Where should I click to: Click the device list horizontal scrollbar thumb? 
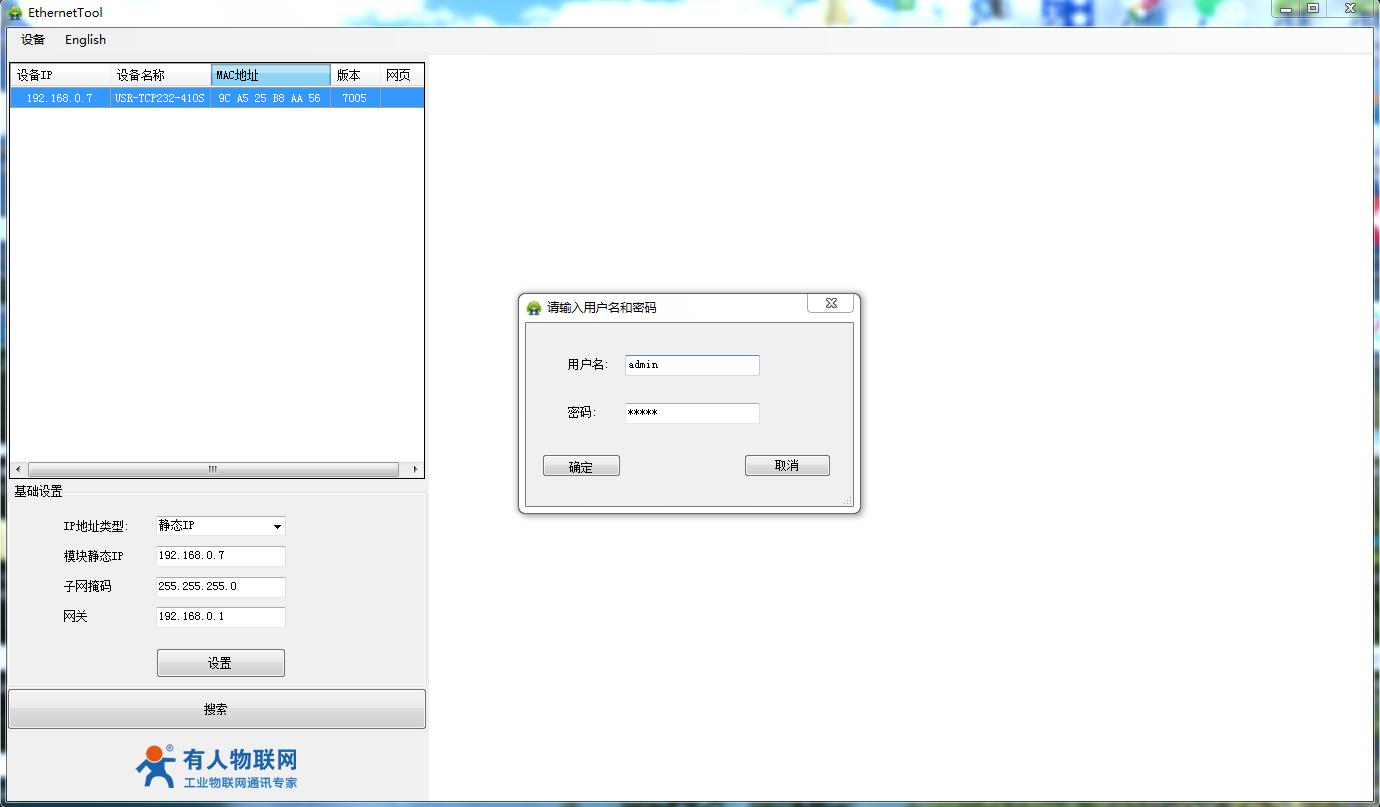pos(212,469)
